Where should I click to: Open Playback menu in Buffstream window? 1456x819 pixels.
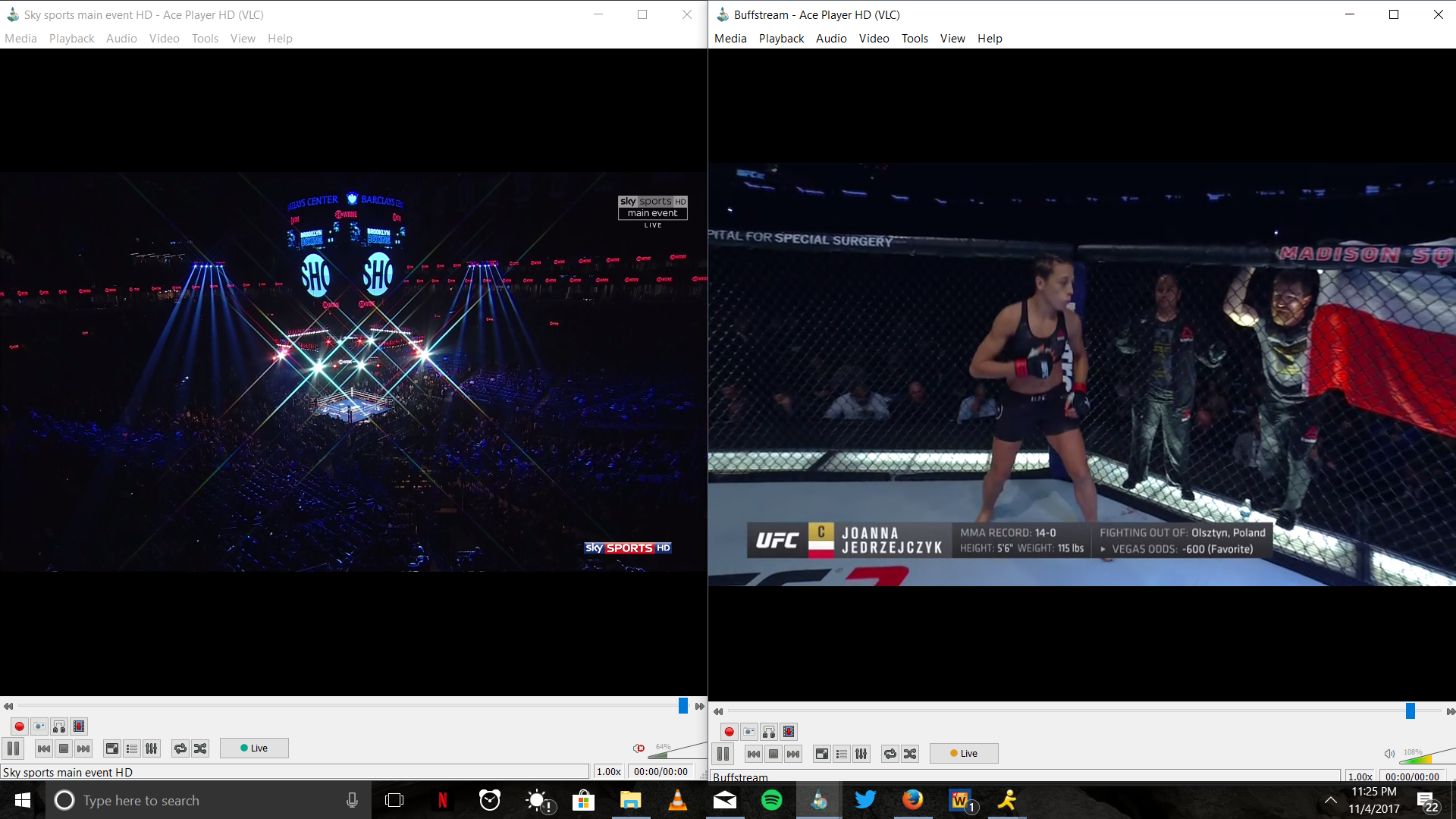pyautogui.click(x=781, y=39)
